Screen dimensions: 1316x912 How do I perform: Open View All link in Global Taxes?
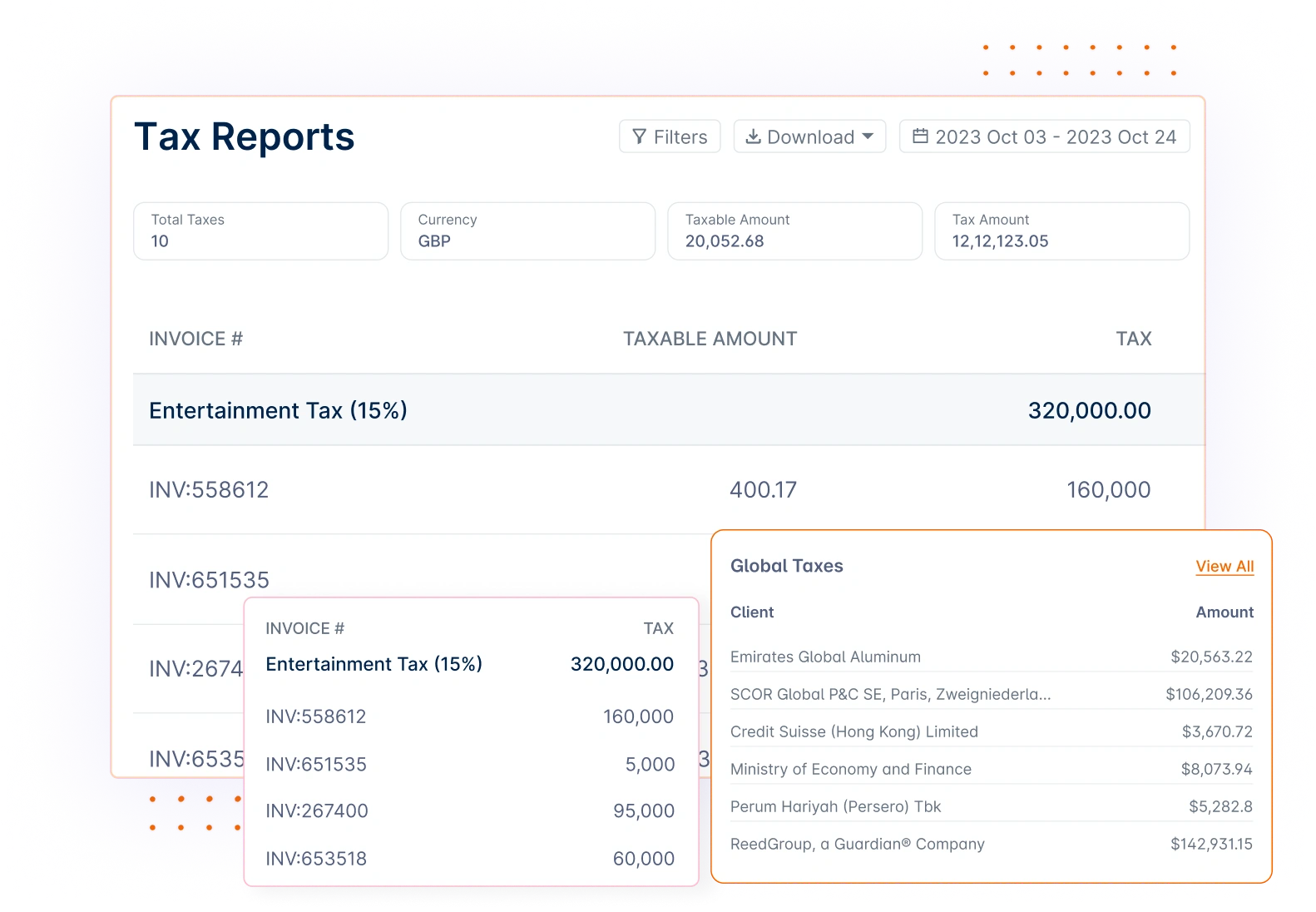[1224, 567]
